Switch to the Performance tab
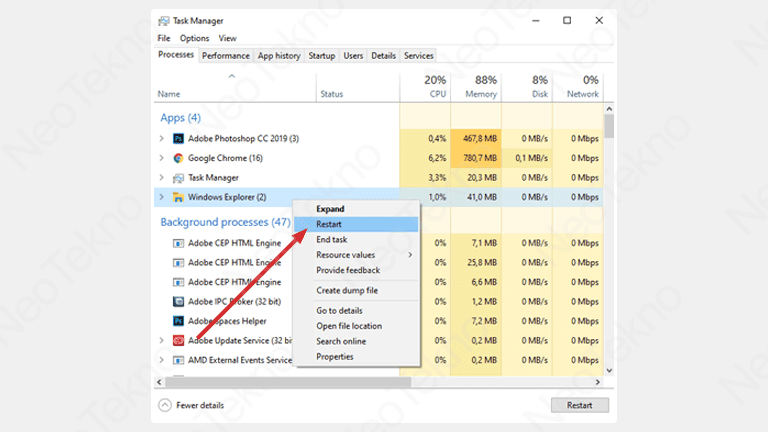The height and width of the screenshot is (432, 768). click(x=226, y=56)
